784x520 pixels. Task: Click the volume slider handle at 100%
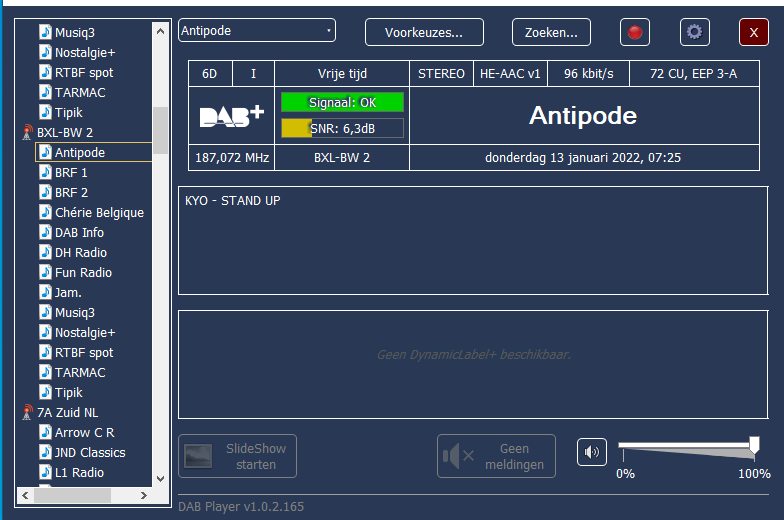click(x=754, y=445)
